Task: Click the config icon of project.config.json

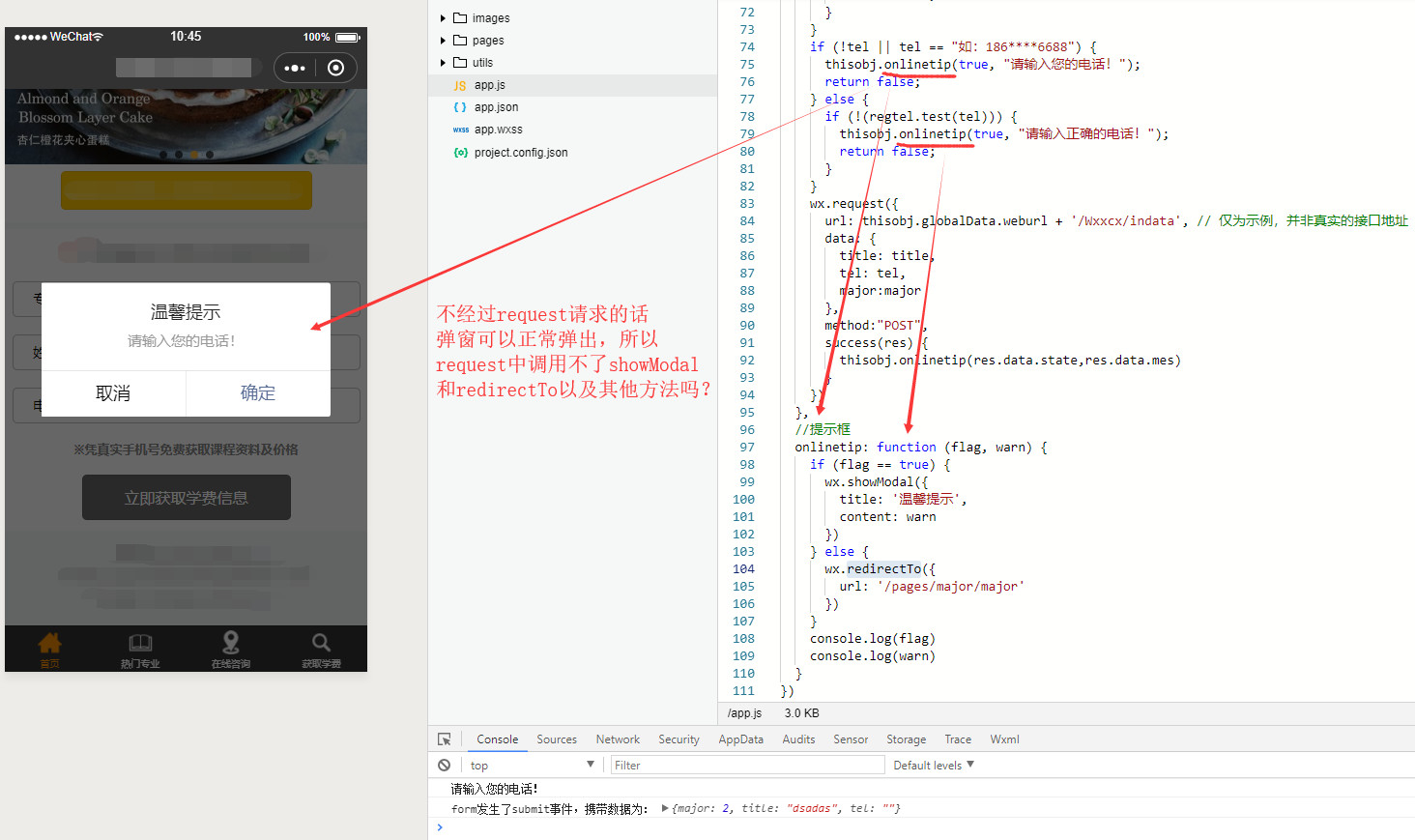Action: click(460, 153)
